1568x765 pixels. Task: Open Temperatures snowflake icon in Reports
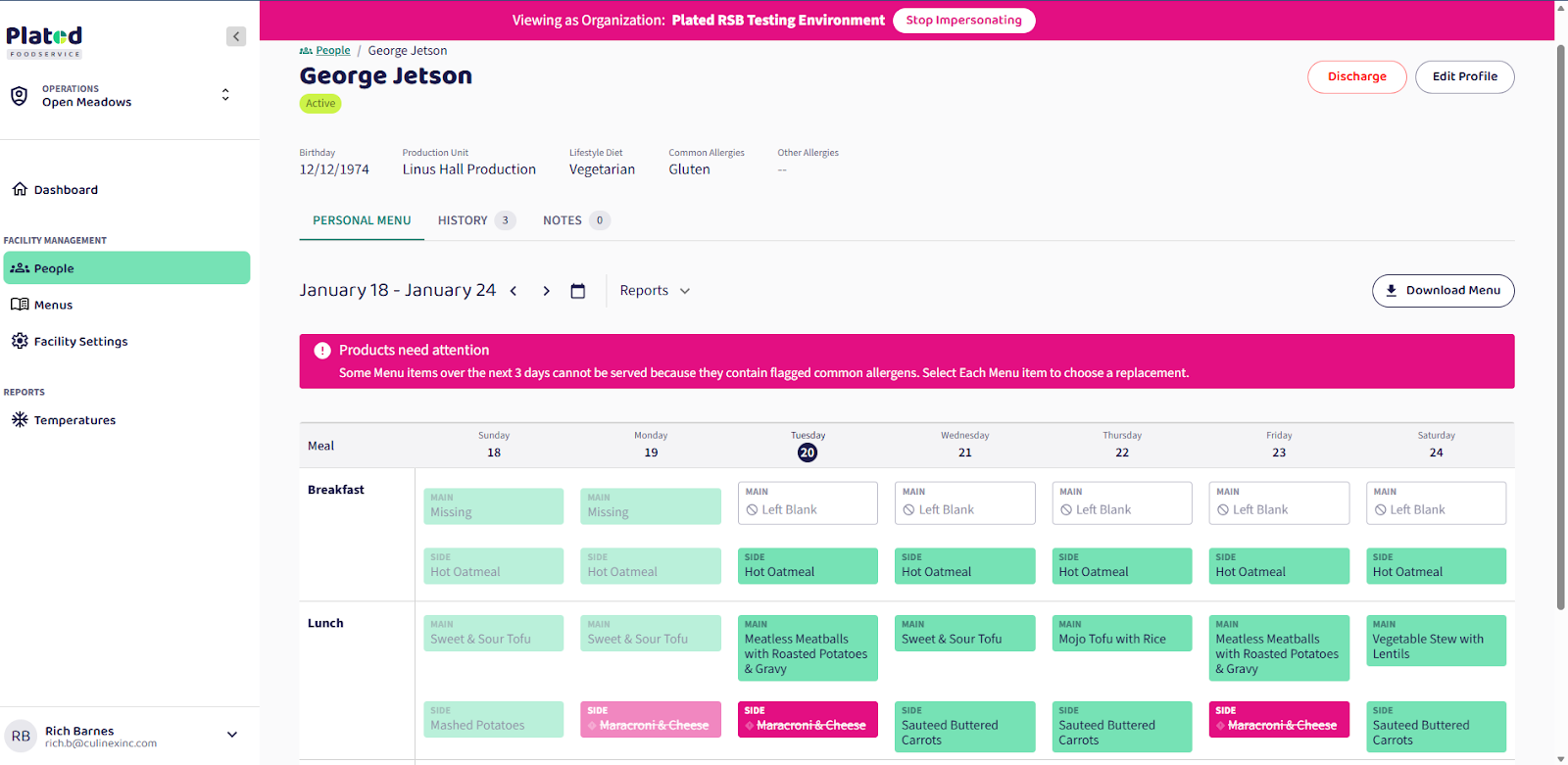(20, 419)
